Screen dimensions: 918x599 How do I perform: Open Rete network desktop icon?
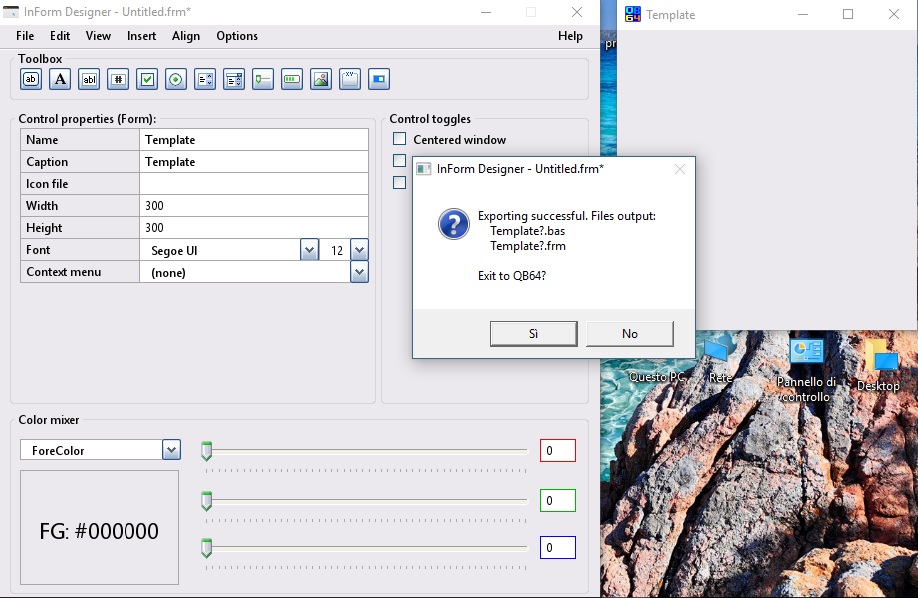720,358
